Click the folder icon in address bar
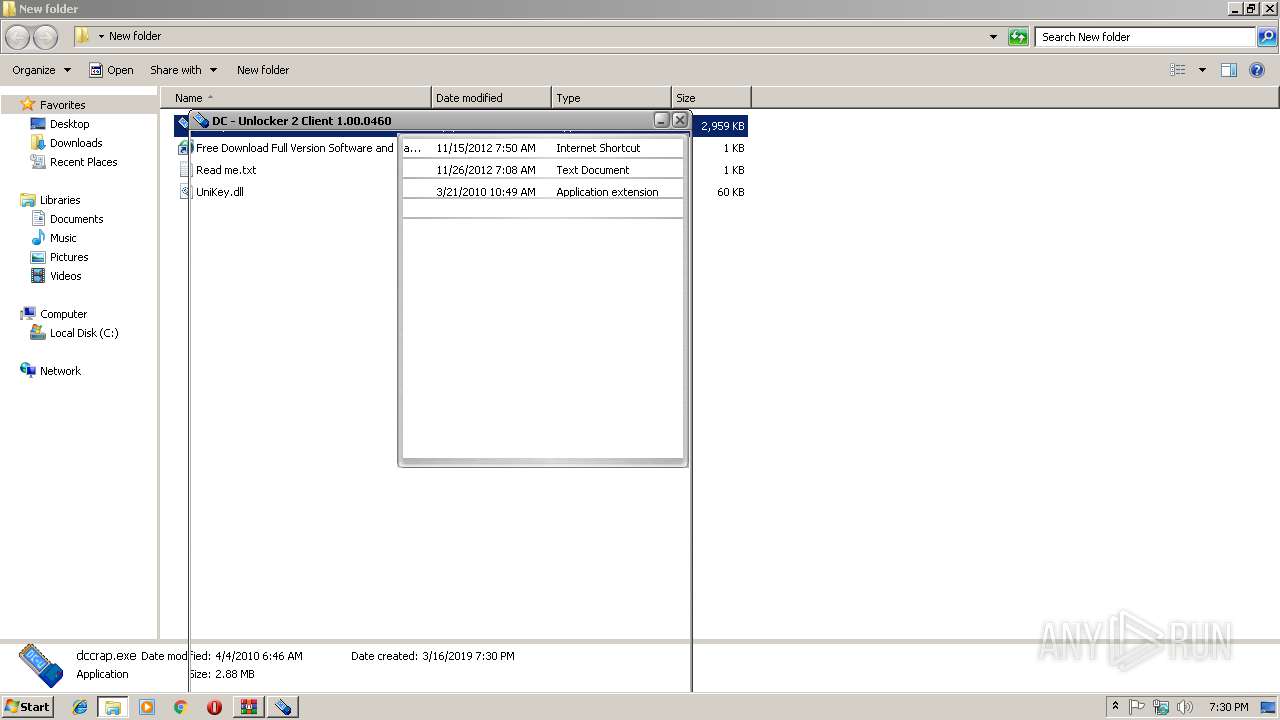1280x720 pixels. pos(82,36)
